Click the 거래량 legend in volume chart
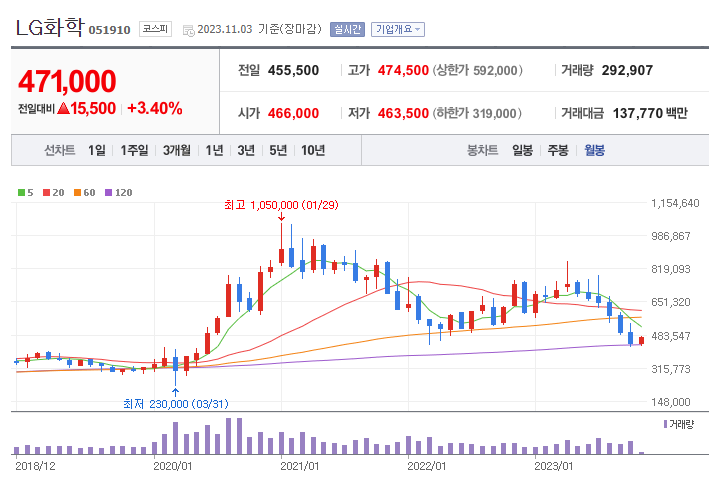 (679, 424)
